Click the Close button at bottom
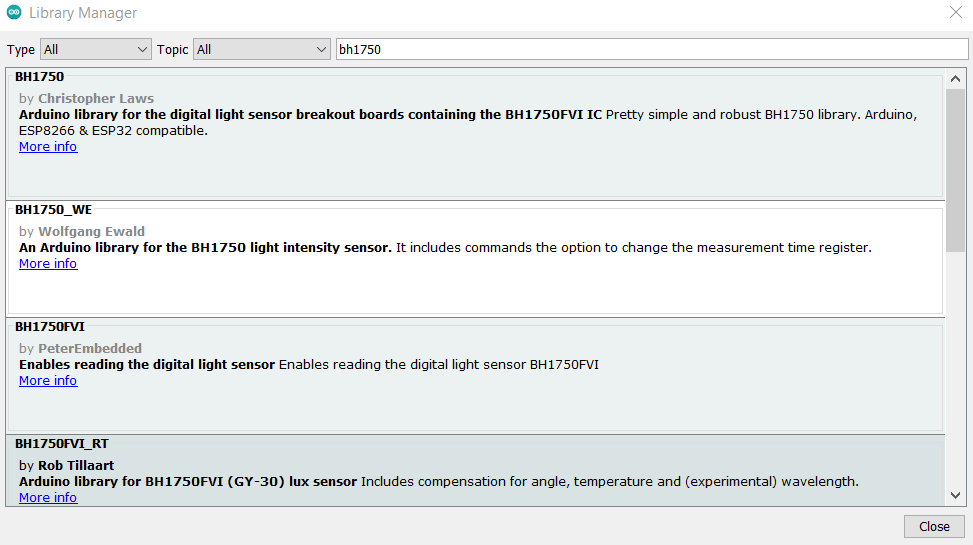 click(x=934, y=526)
